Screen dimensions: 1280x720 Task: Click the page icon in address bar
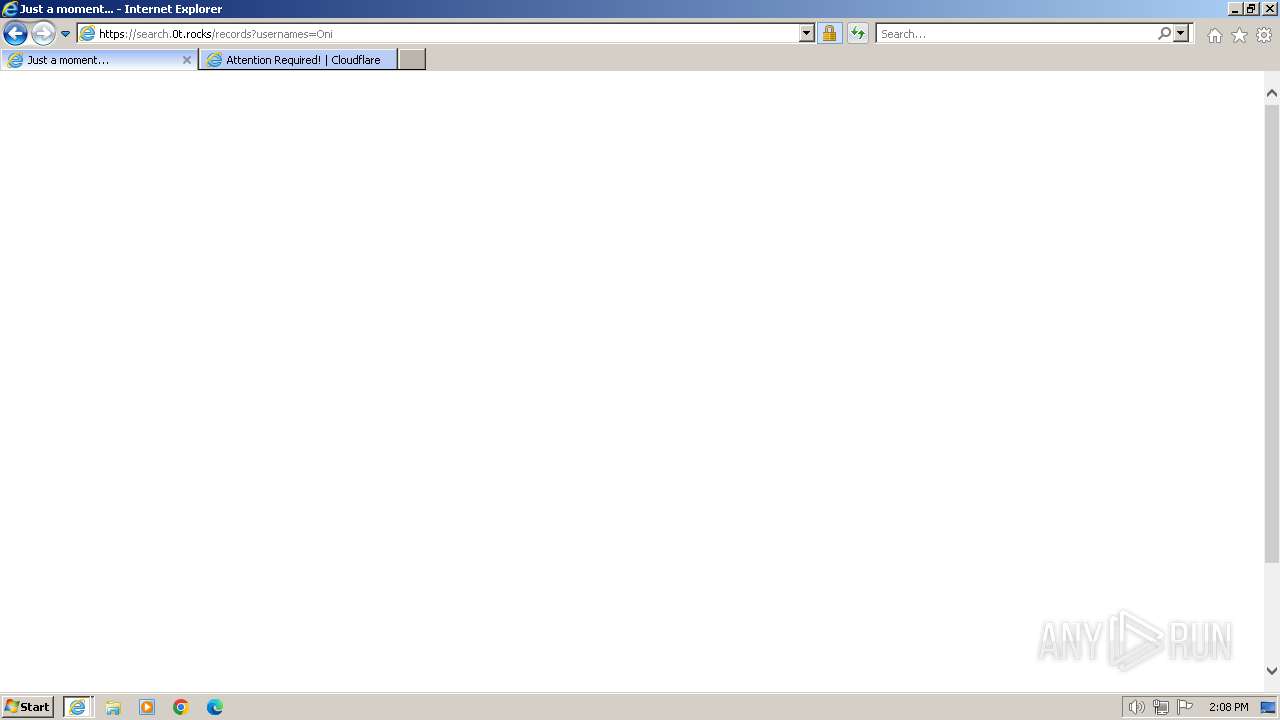(x=87, y=33)
